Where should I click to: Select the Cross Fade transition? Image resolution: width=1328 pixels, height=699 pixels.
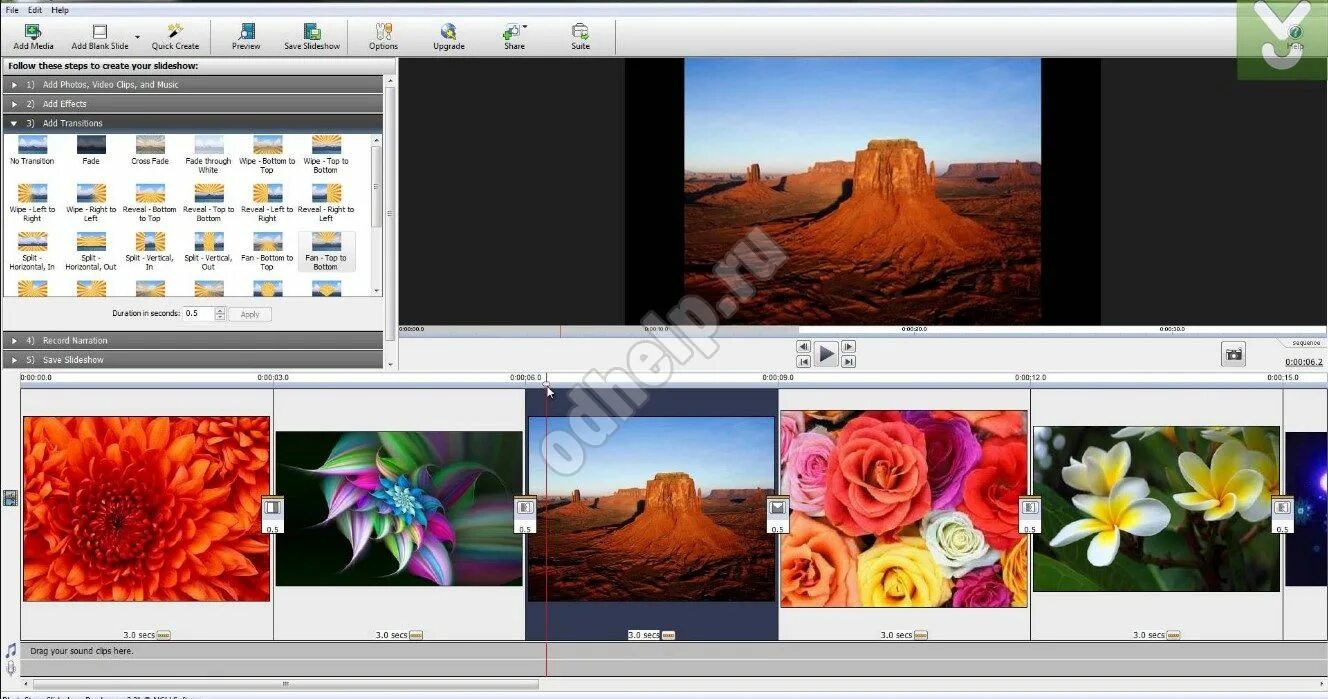point(150,151)
